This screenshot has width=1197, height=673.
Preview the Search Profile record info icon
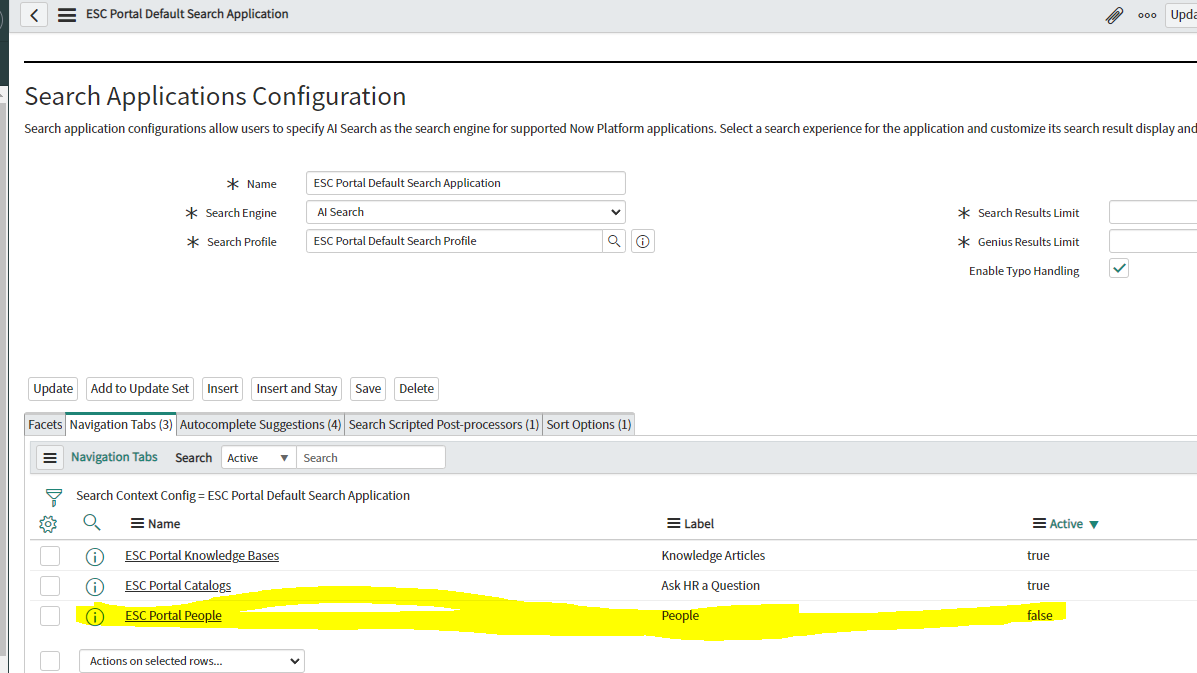point(643,241)
